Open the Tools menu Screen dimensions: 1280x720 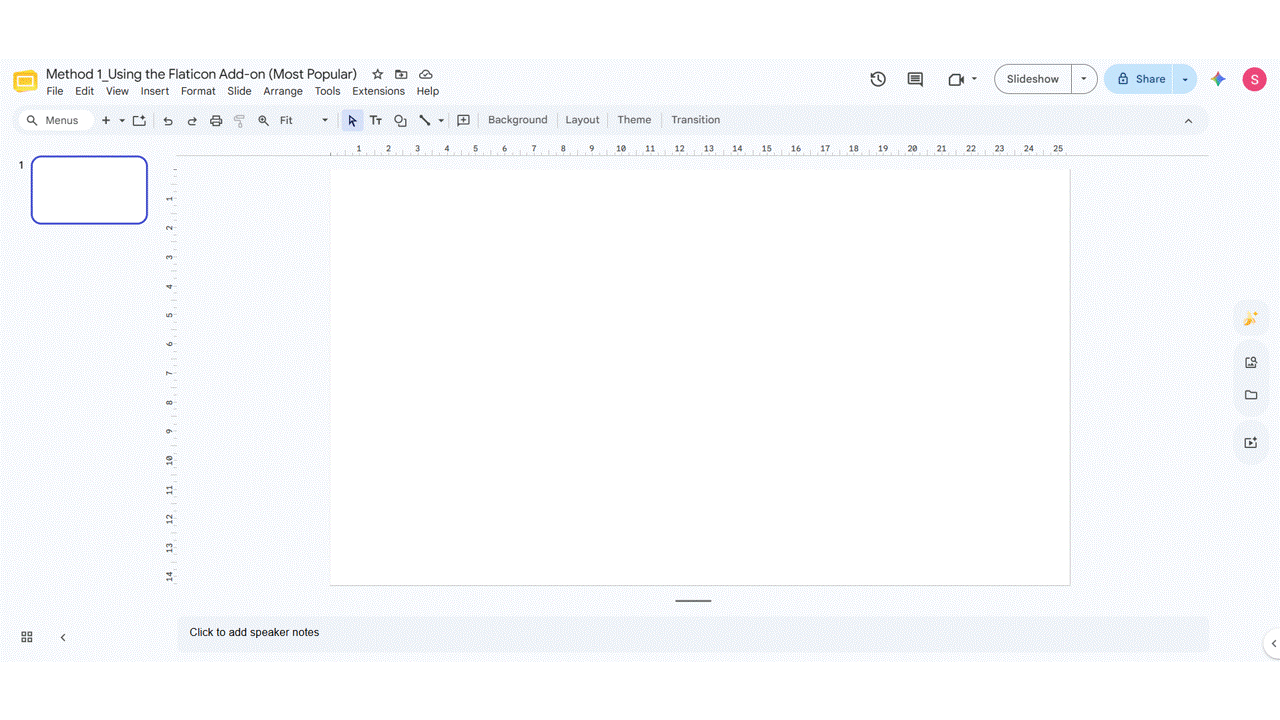[x=327, y=91]
